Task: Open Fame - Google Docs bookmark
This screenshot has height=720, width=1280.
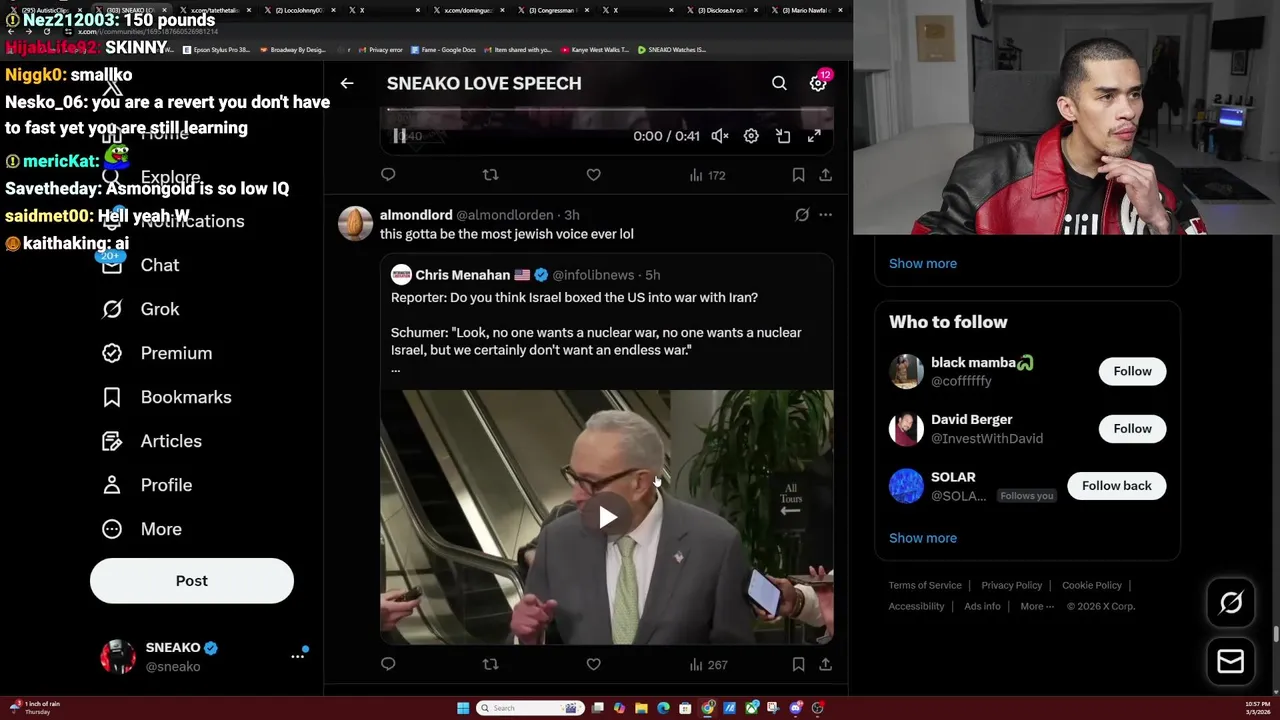Action: 443,49
